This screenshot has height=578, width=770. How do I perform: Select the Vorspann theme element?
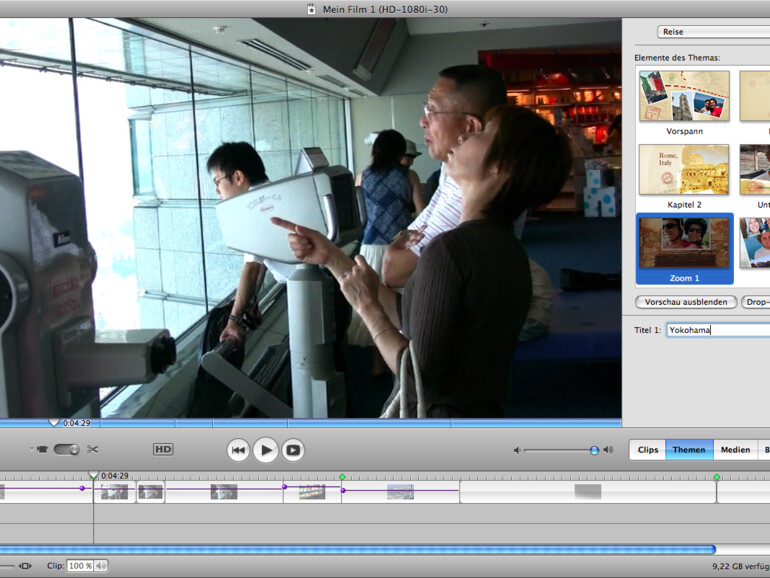pos(684,96)
